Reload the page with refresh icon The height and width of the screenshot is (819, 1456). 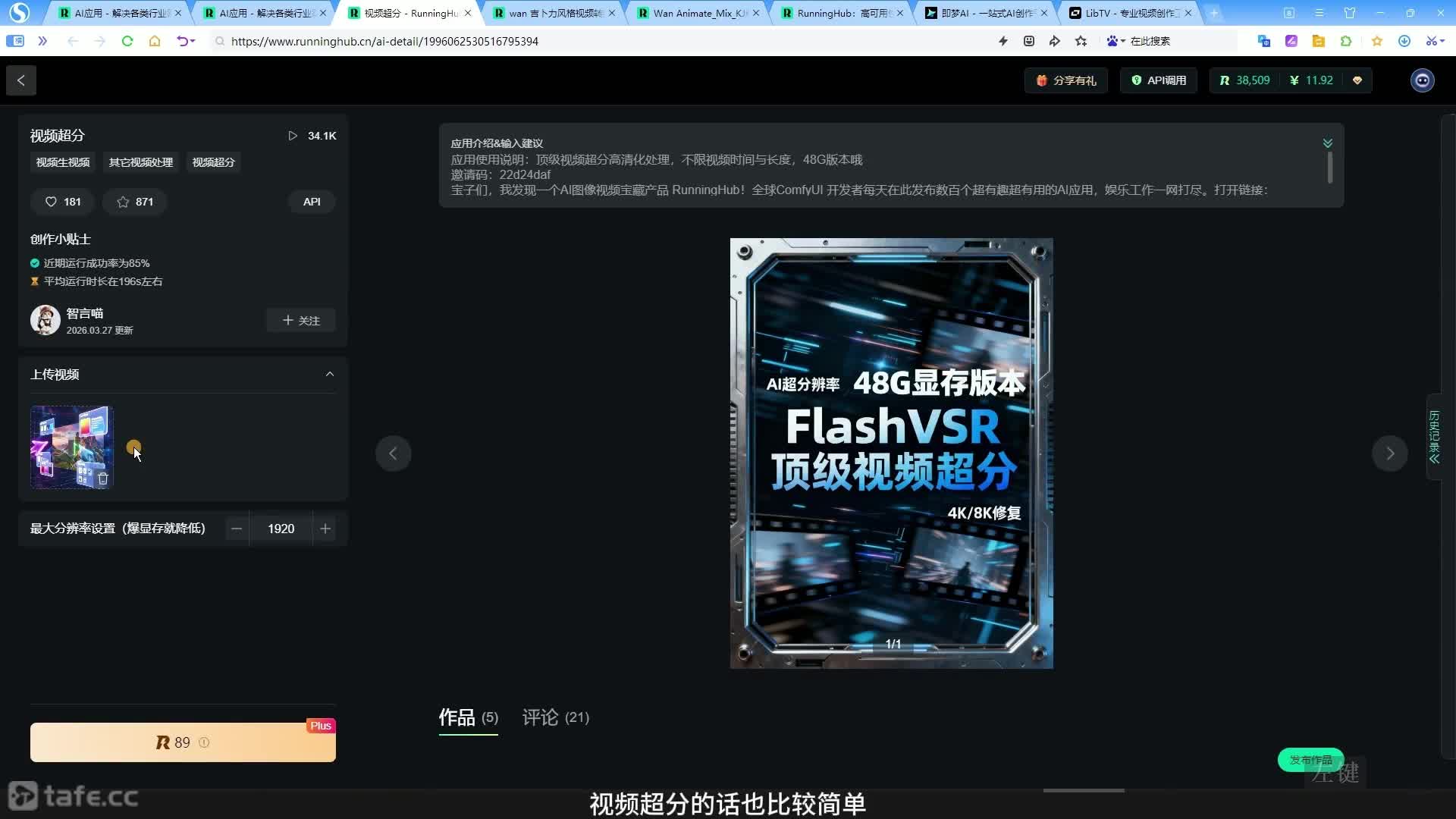point(127,41)
